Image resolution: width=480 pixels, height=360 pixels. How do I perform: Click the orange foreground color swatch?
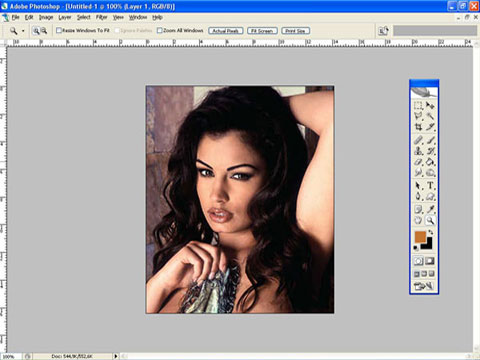pyautogui.click(x=420, y=237)
